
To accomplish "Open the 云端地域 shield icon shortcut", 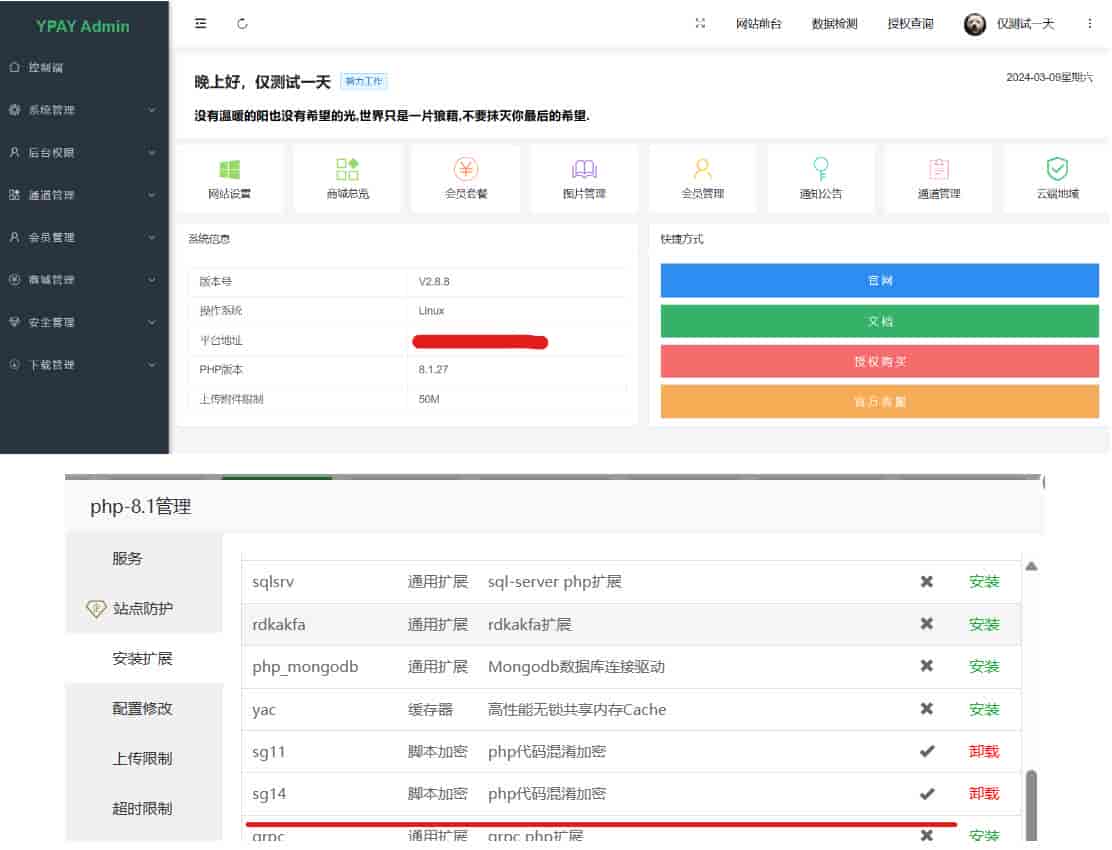I will click(1057, 170).
